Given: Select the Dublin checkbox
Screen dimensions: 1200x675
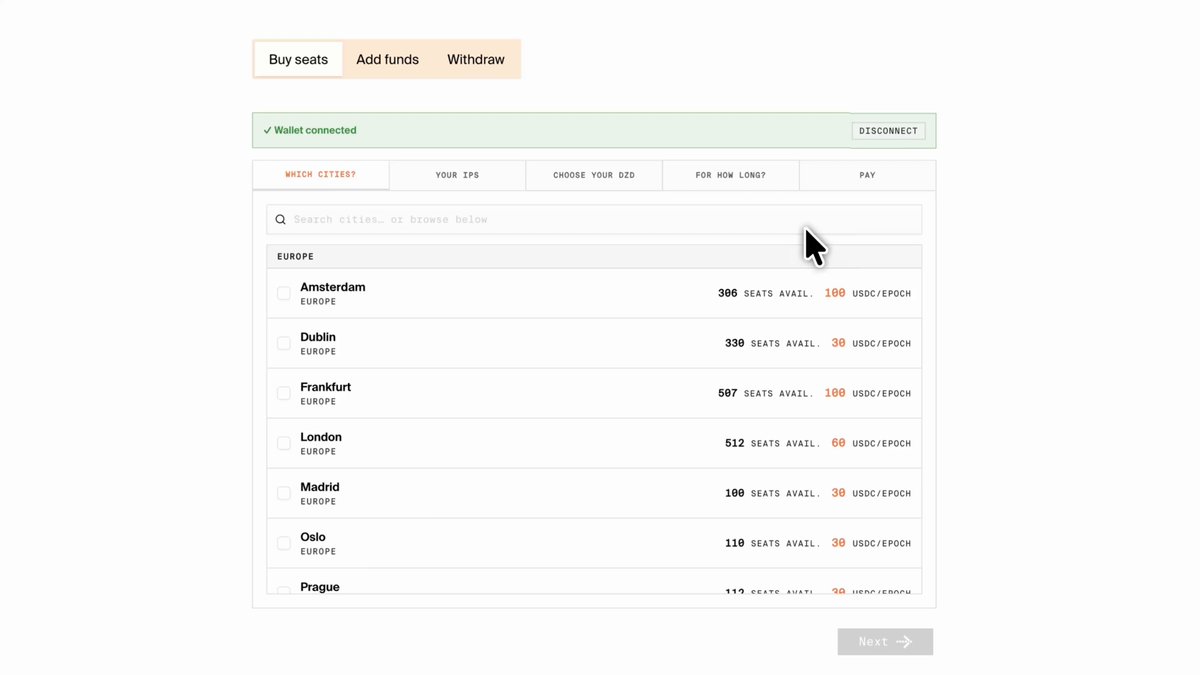Looking at the screenshot, I should (284, 343).
